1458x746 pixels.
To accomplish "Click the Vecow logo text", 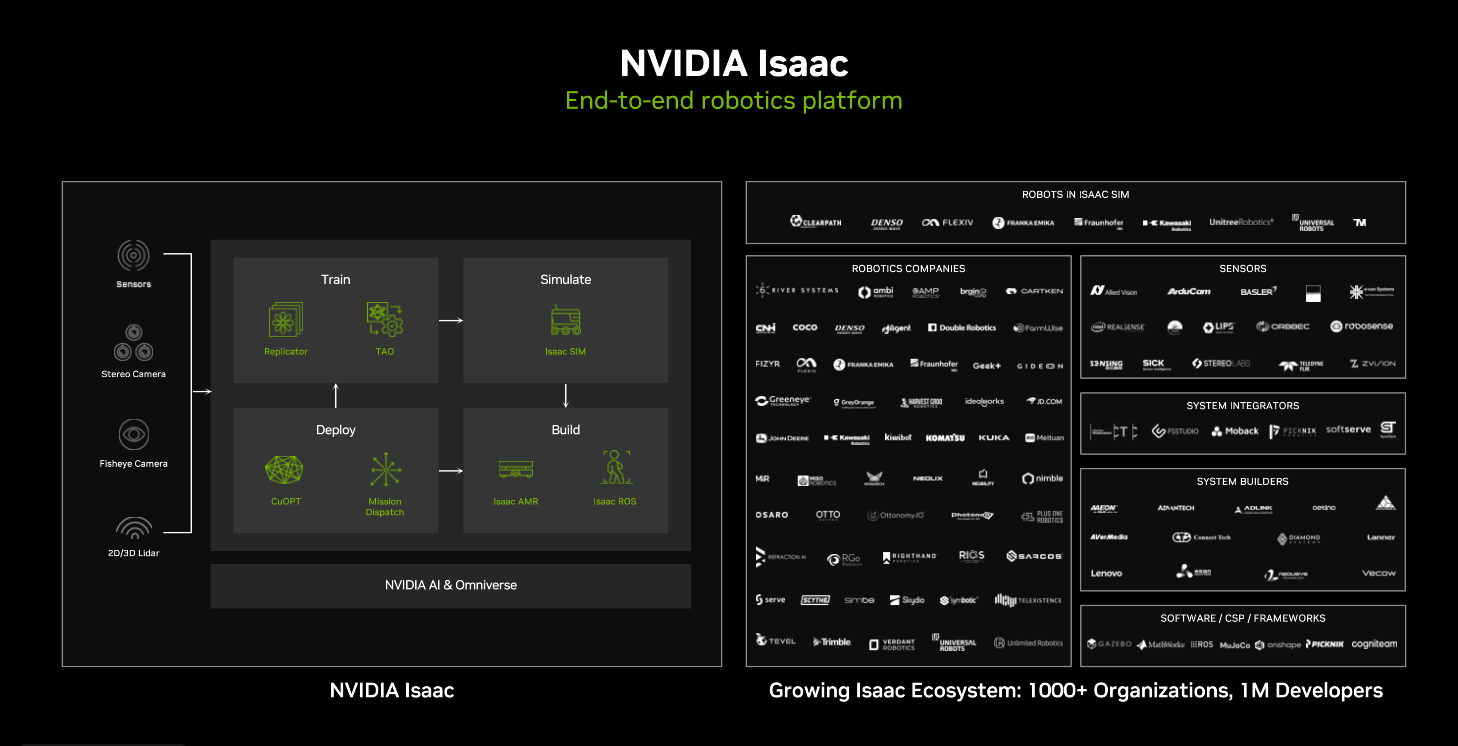I will point(1379,573).
